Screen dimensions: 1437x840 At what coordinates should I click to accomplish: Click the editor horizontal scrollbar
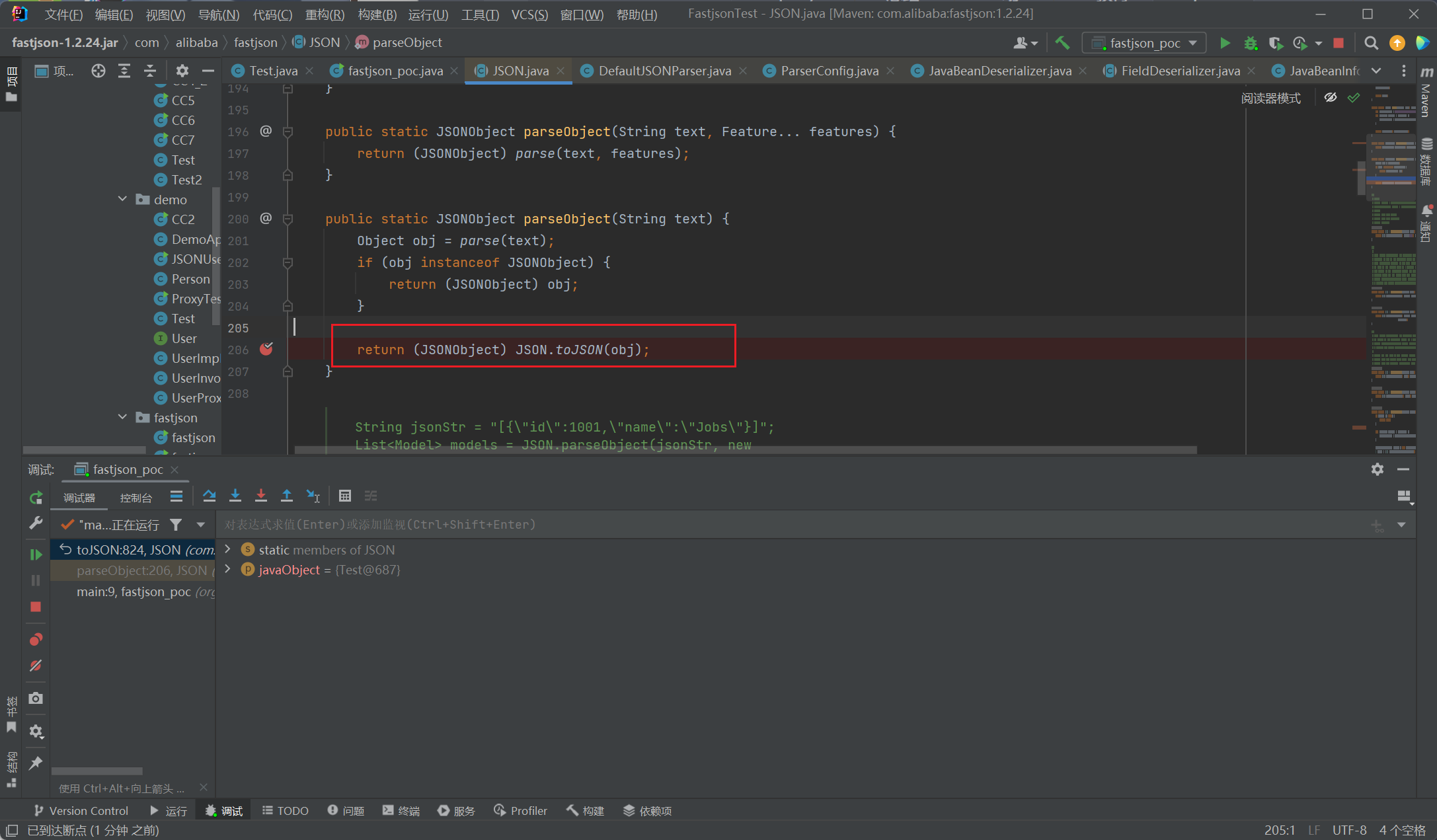coord(745,450)
